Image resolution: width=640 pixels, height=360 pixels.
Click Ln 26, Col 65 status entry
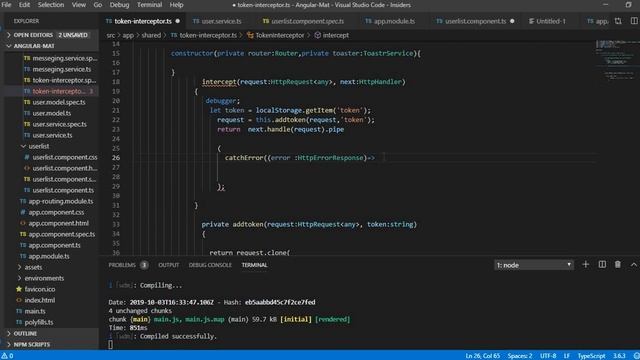[482, 356]
